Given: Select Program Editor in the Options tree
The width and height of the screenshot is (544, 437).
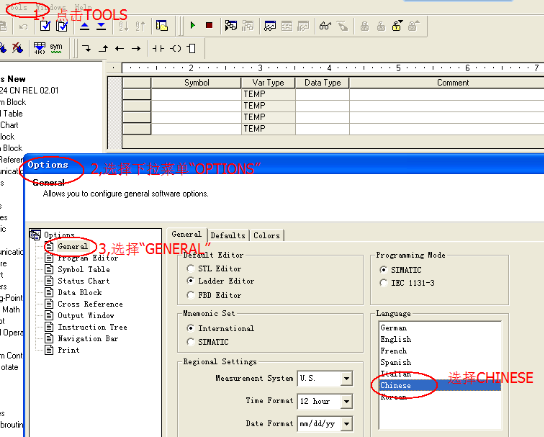Looking at the screenshot, I should click(88, 258).
